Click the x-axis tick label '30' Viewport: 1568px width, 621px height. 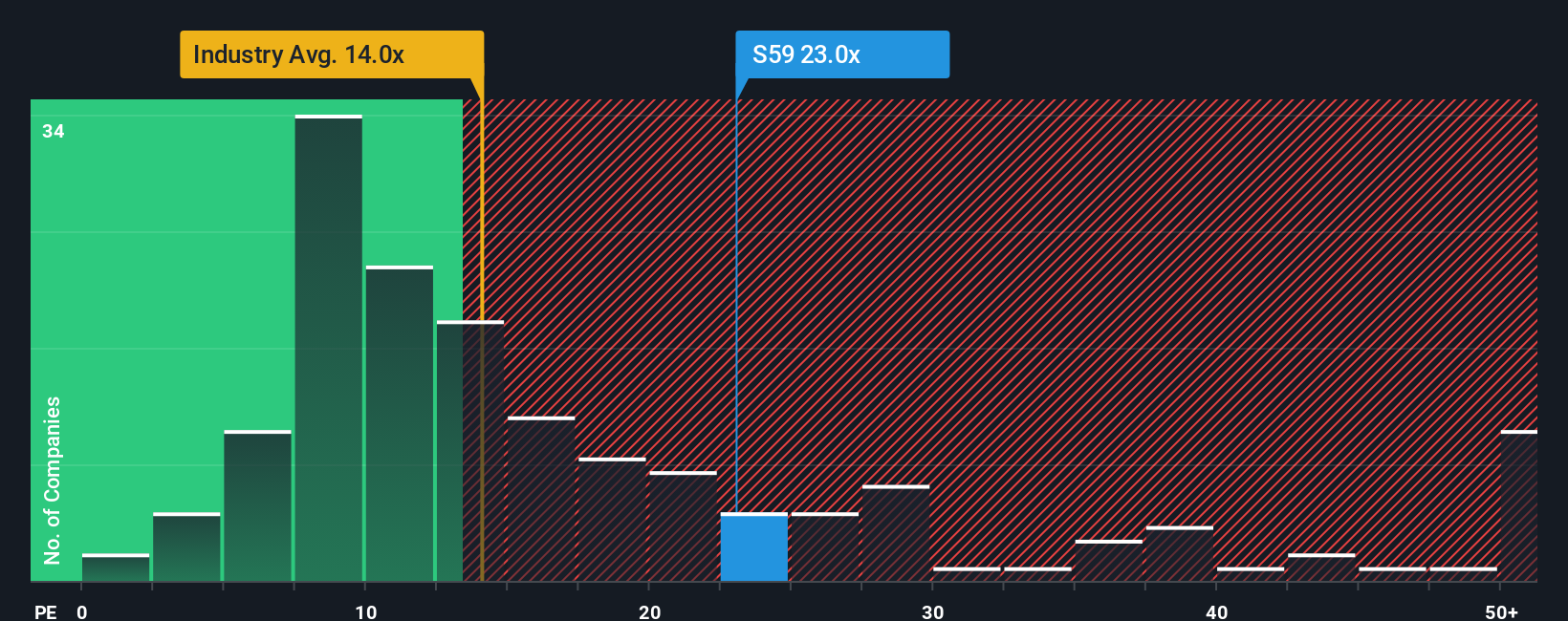(x=933, y=612)
